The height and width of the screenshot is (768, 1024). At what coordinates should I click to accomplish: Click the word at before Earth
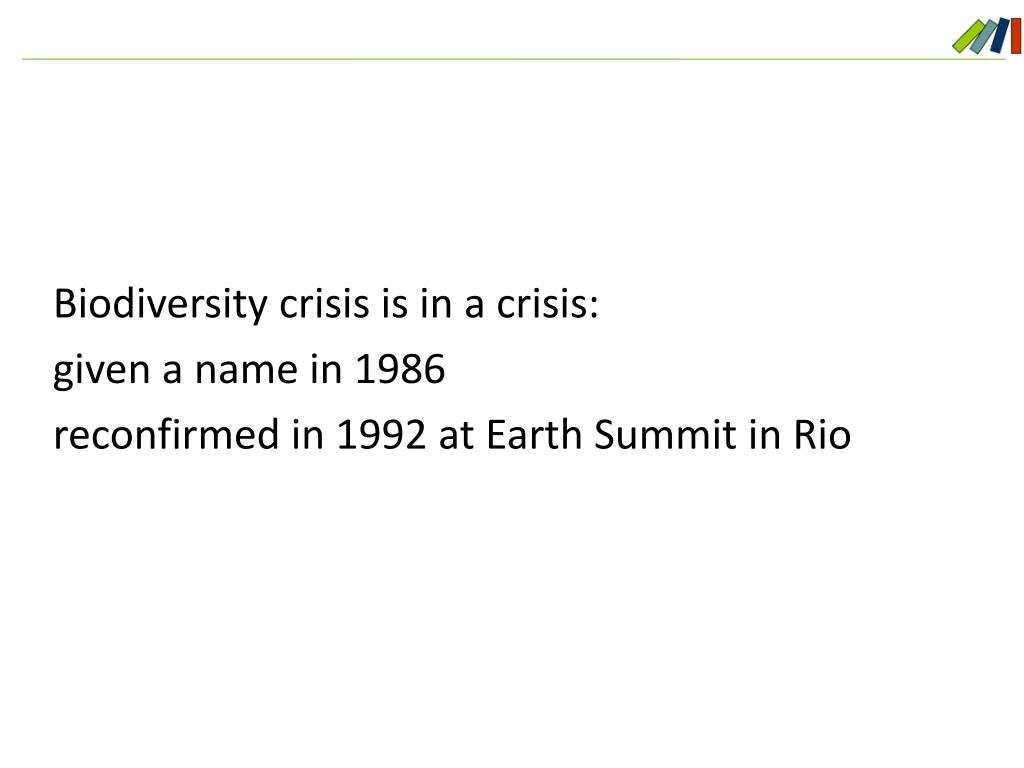click(x=456, y=436)
